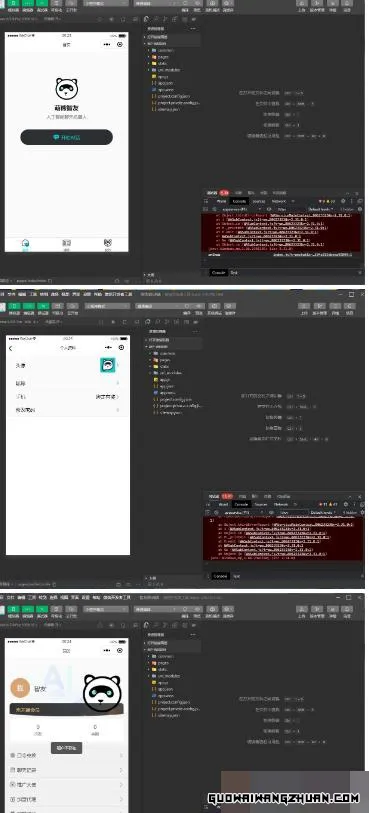Click red error count badge in top screenshot debugger

click(224, 193)
